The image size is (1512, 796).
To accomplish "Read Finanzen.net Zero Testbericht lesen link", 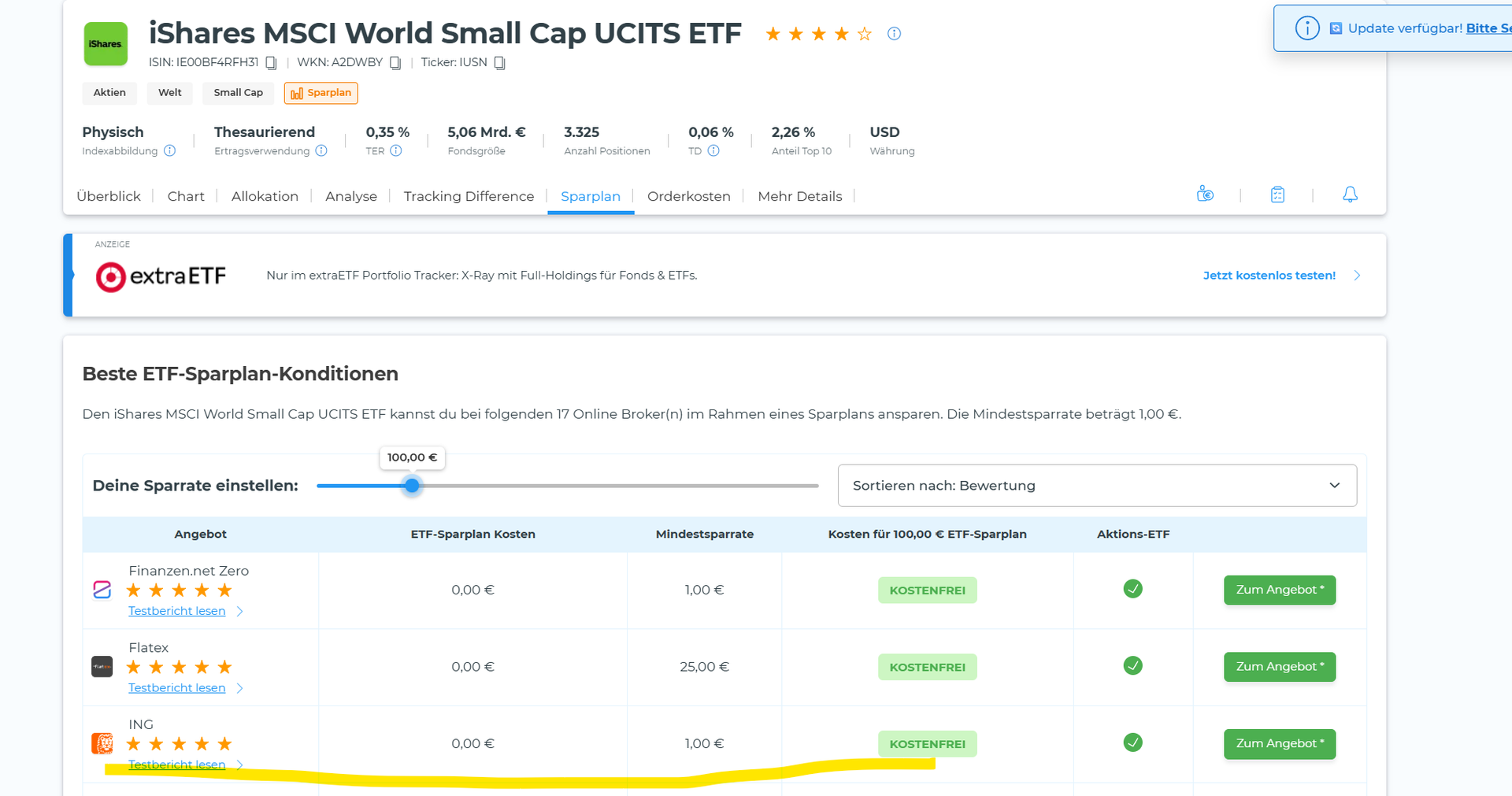I will click(177, 612).
